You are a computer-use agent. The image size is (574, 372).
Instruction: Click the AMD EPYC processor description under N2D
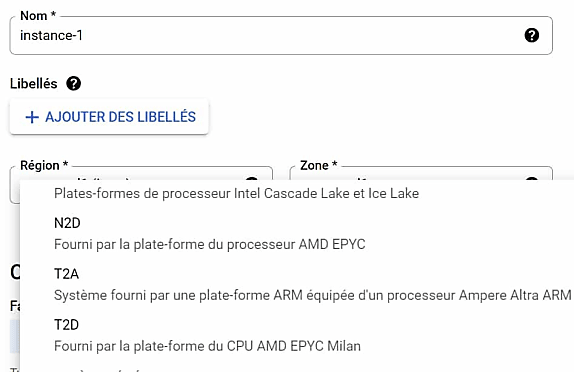click(209, 244)
